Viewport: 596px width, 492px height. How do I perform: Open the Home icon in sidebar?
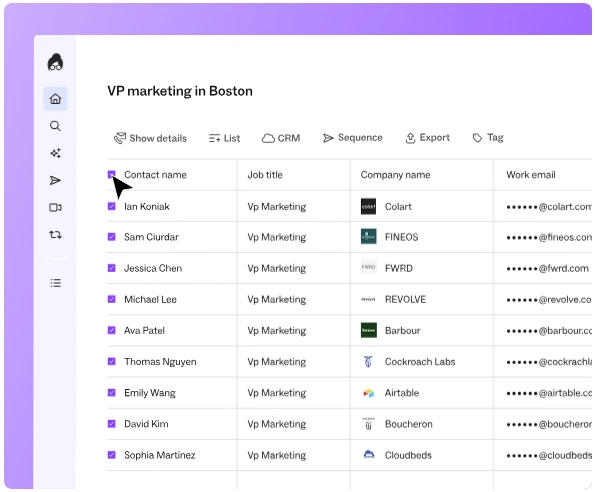pyautogui.click(x=55, y=99)
